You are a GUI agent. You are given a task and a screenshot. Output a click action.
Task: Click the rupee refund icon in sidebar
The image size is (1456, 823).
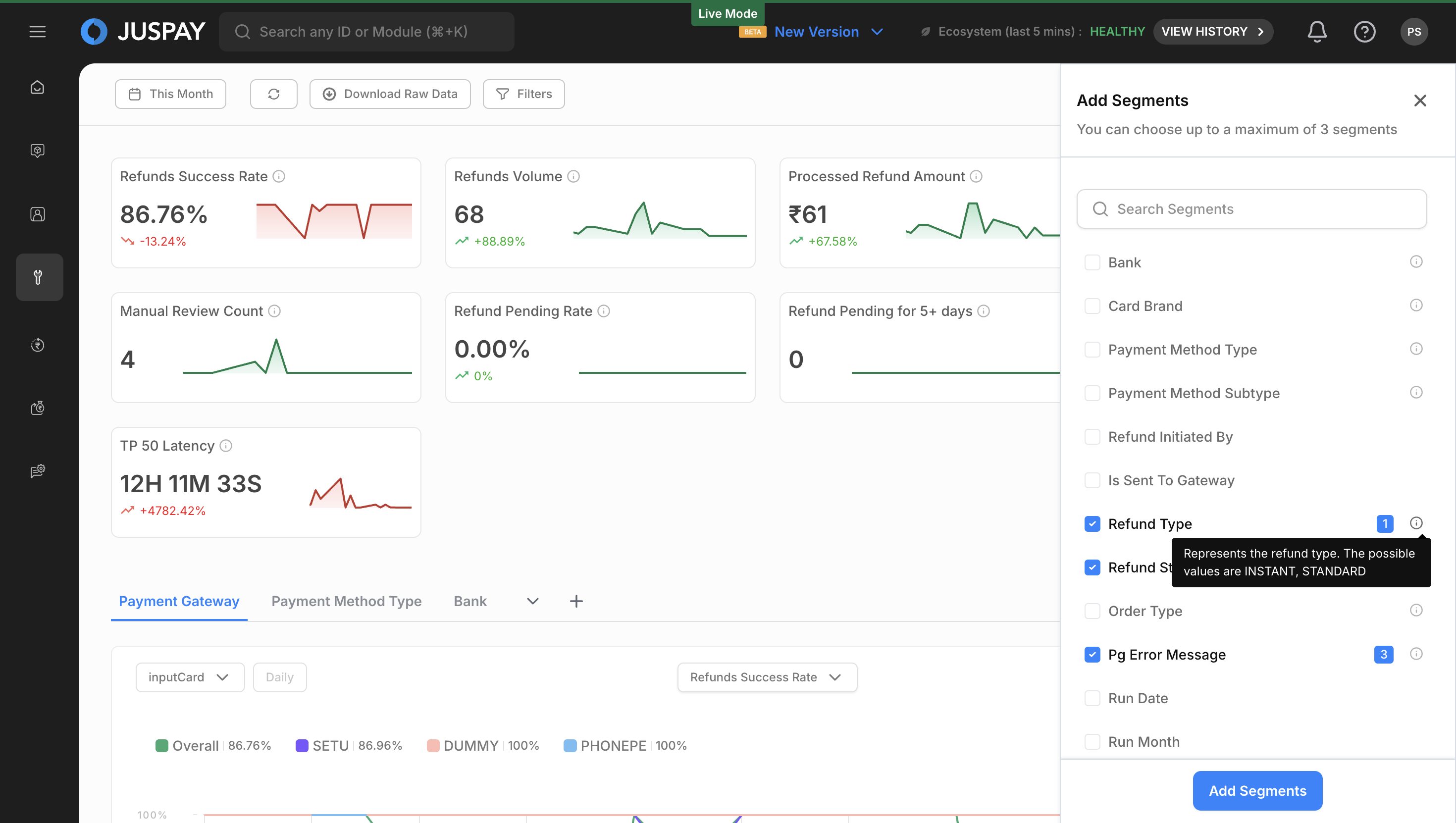[37, 345]
